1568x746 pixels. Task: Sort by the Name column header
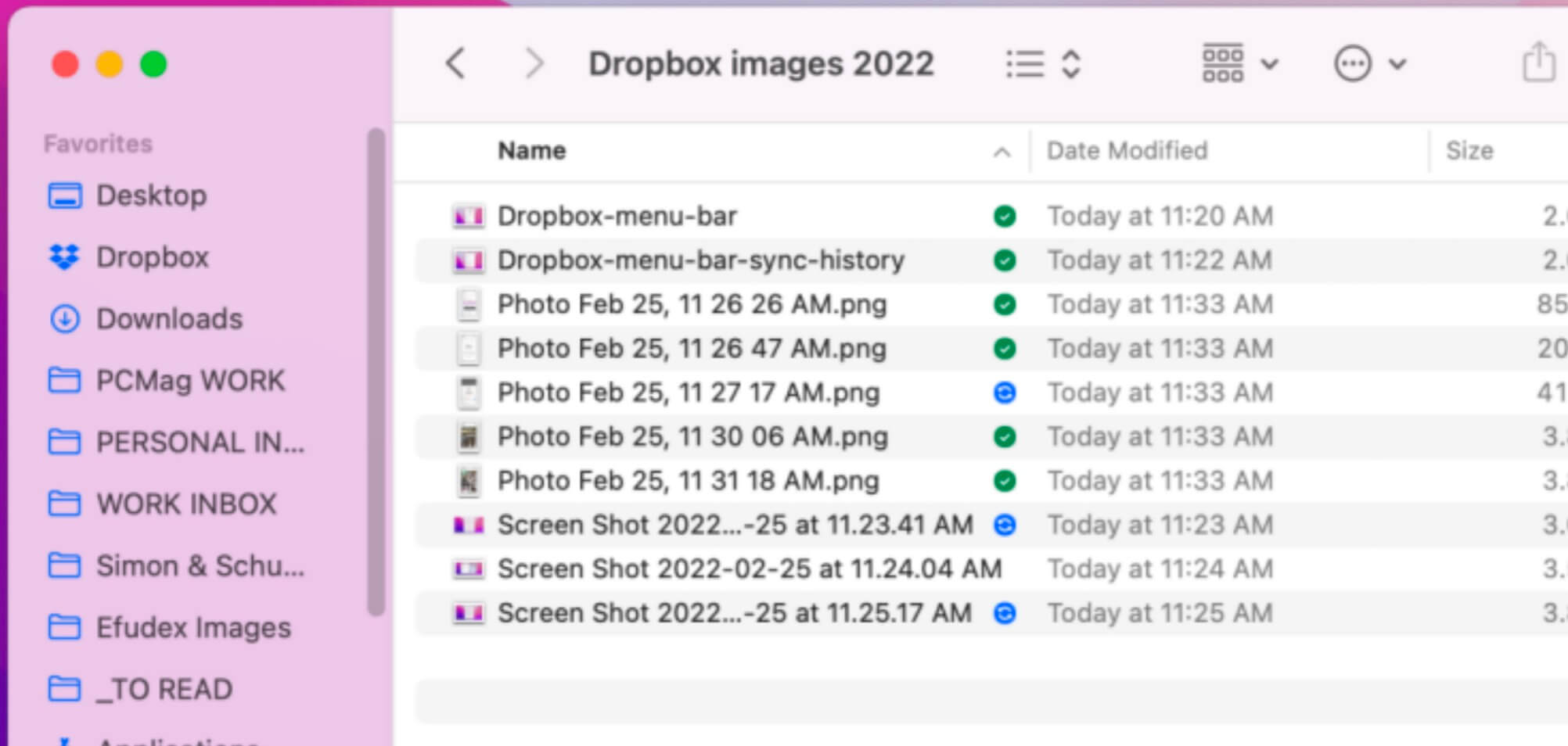click(532, 150)
